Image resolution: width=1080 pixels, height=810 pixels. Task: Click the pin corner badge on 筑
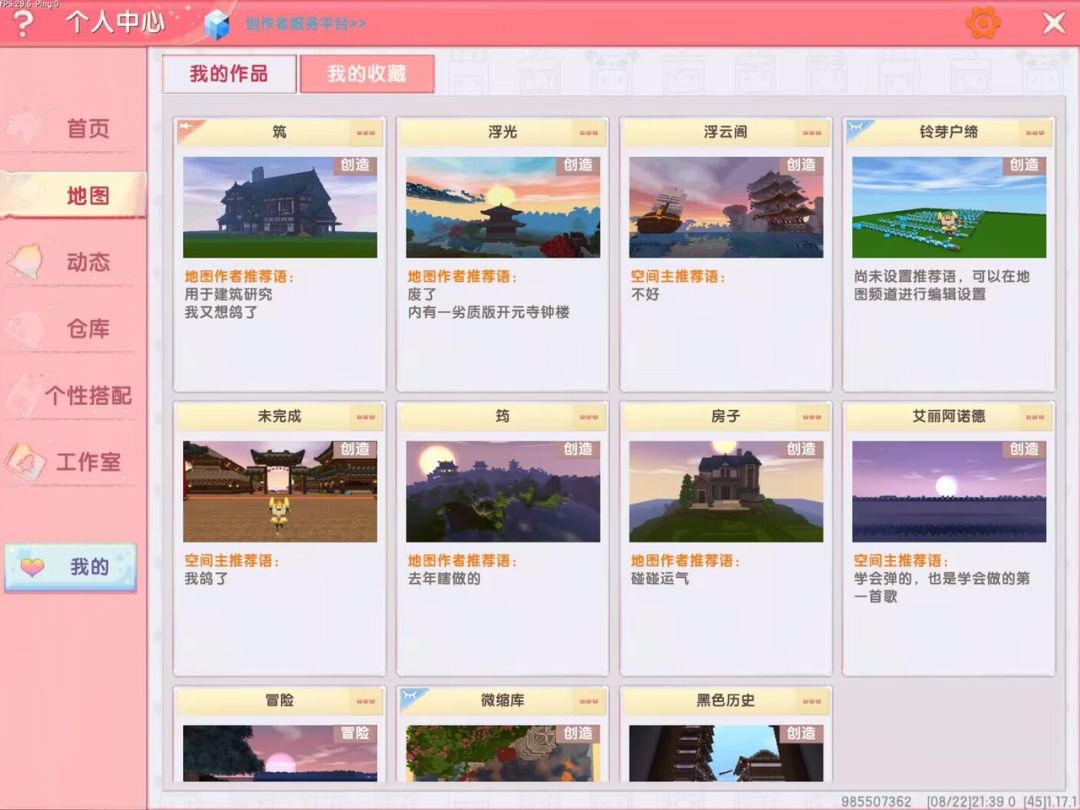pos(188,129)
